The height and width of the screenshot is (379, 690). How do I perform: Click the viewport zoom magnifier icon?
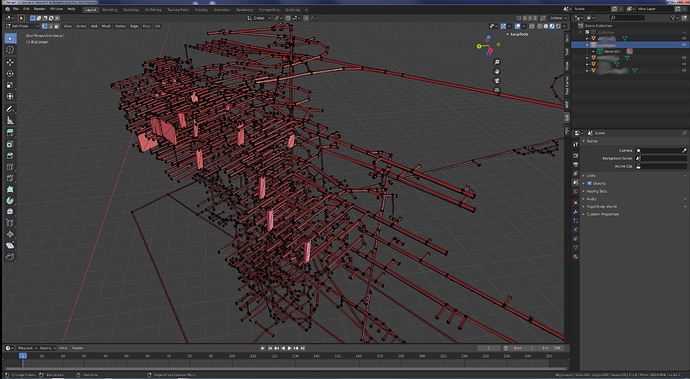click(497, 62)
